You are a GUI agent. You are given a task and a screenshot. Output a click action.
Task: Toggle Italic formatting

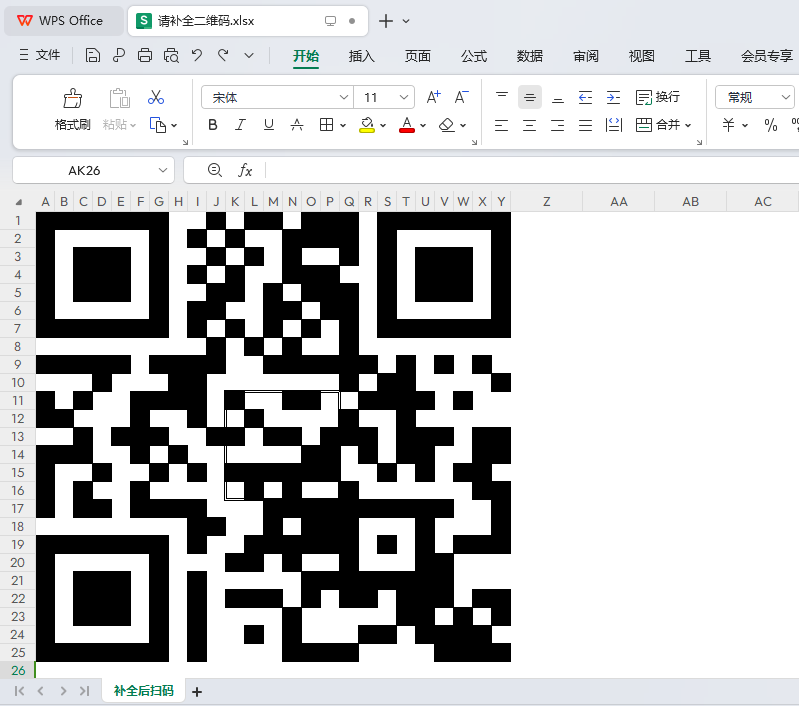[240, 125]
